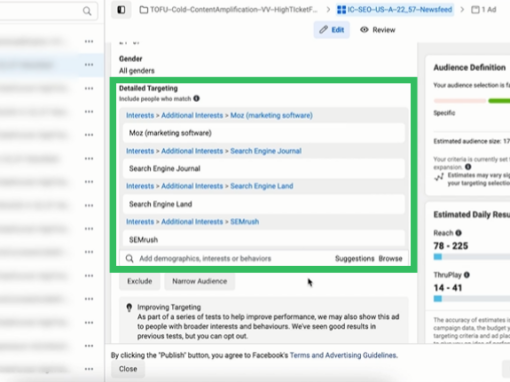
Task: Toggle the sidebar panel collapse icon
Action: (121, 10)
